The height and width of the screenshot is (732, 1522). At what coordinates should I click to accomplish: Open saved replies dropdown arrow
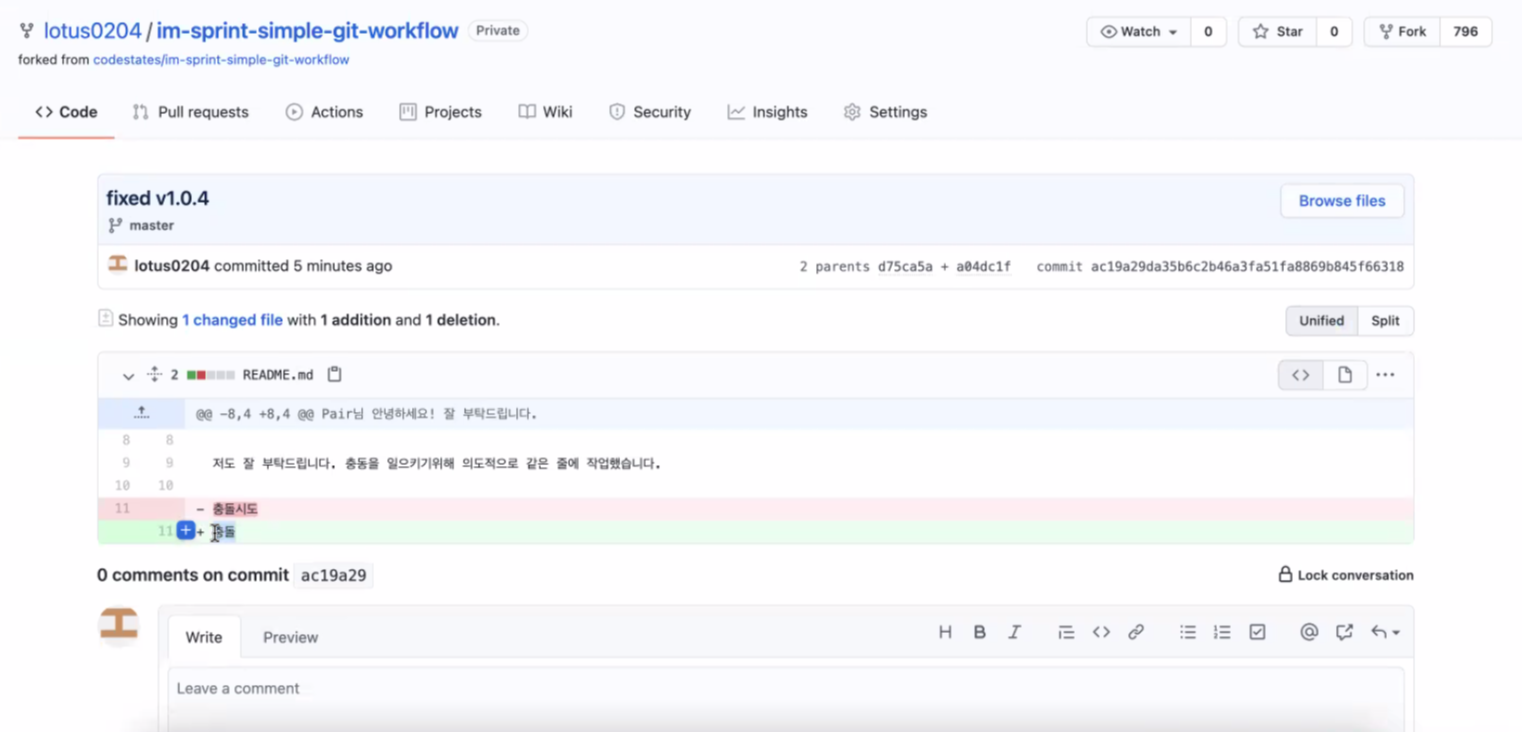(1385, 632)
